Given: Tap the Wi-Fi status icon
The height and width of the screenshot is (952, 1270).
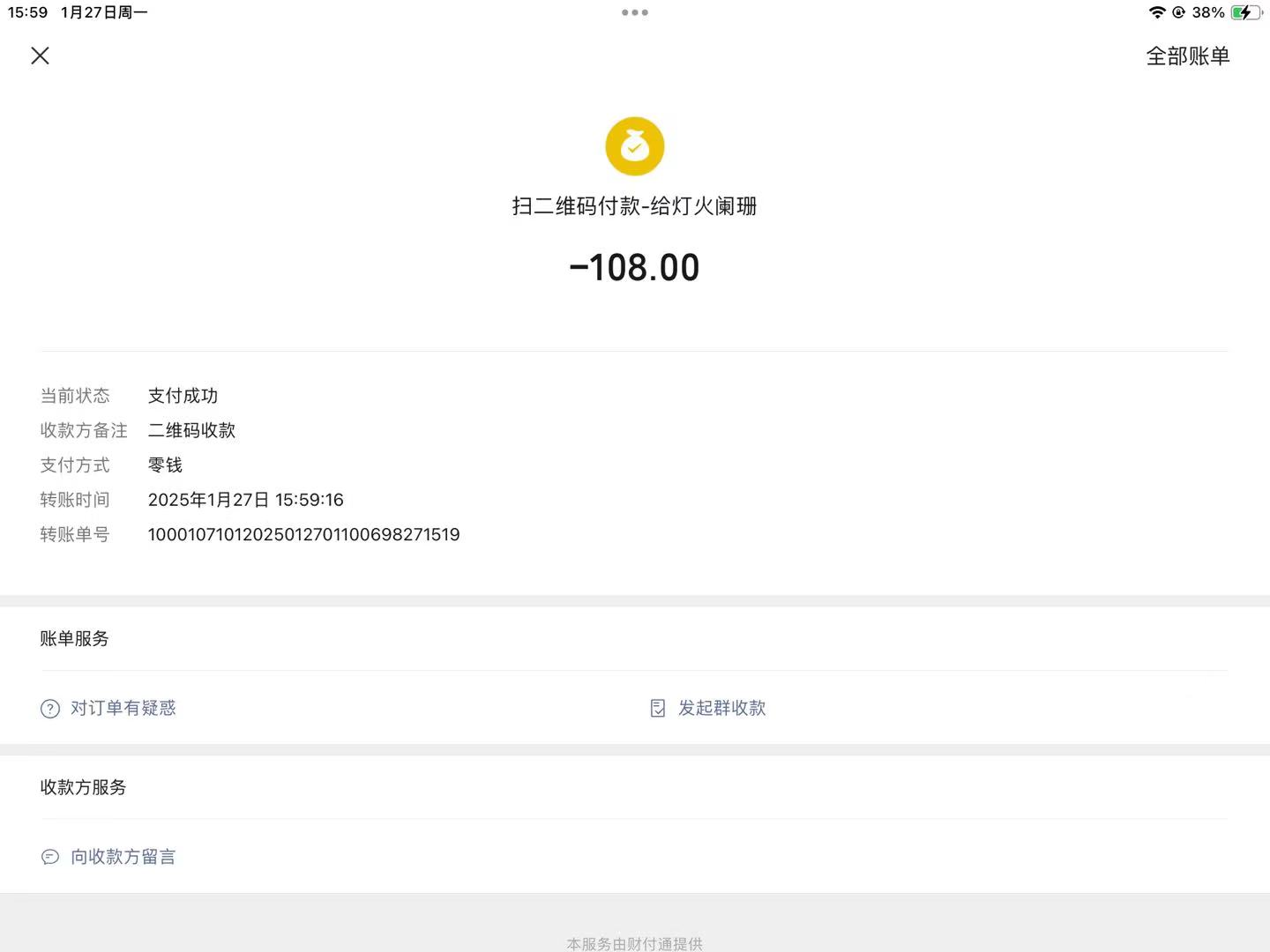Looking at the screenshot, I should pyautogui.click(x=1157, y=12).
